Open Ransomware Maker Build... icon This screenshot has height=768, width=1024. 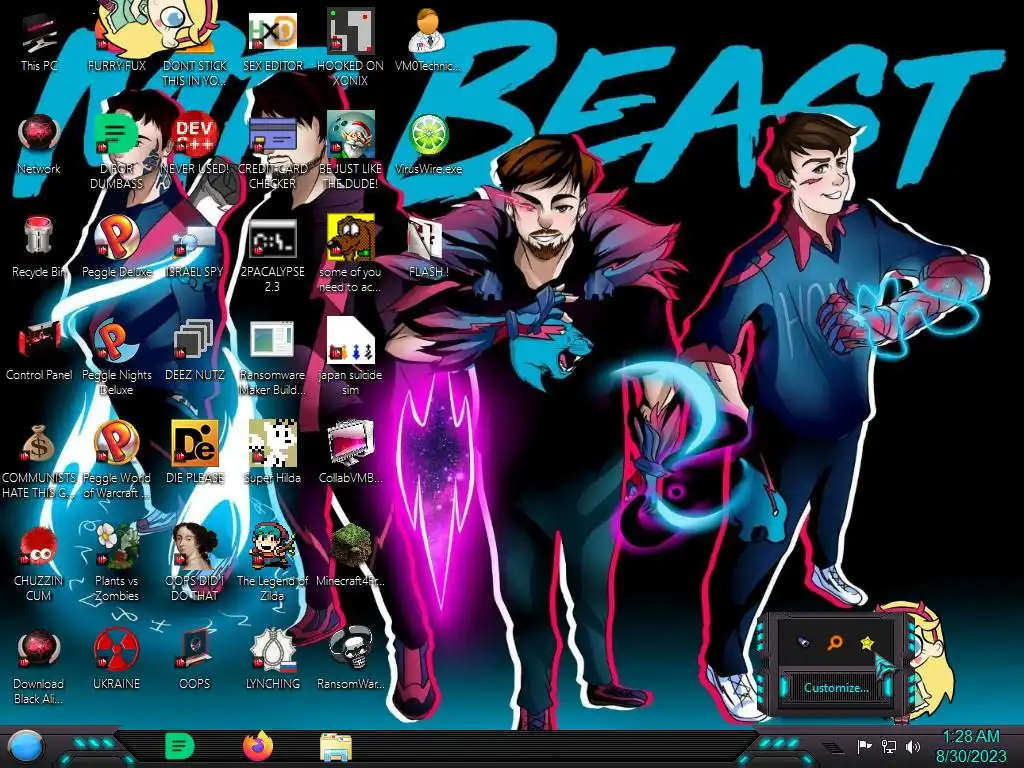coord(272,340)
